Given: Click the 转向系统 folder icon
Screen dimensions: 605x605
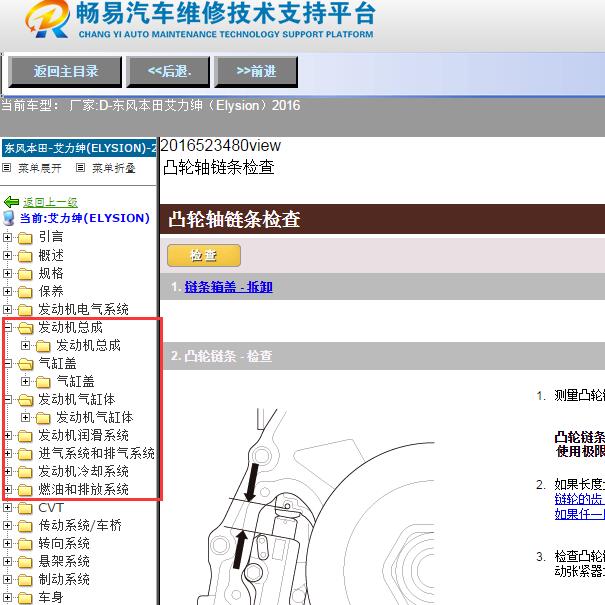Looking at the screenshot, I should point(25,544).
